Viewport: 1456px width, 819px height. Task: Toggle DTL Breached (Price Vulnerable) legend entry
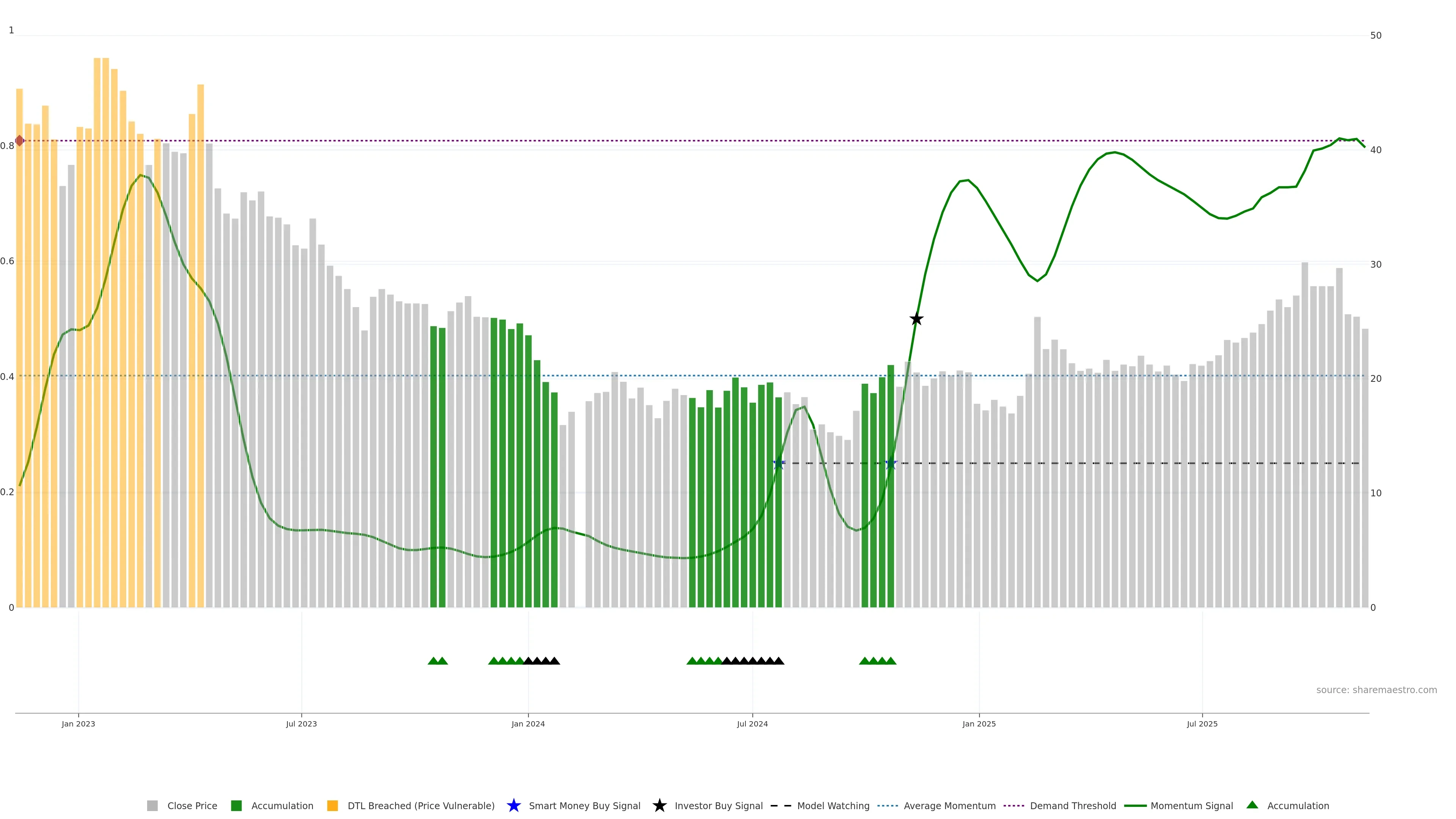point(420,805)
